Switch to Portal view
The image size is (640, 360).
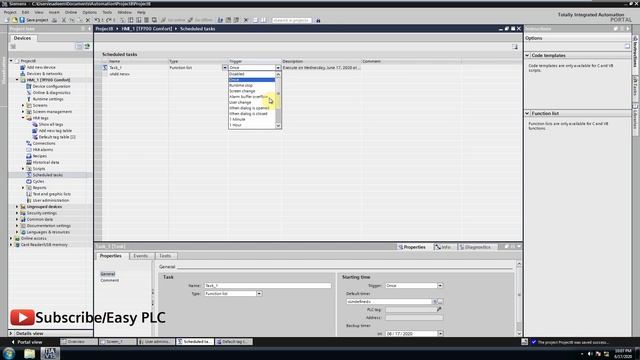tap(27, 342)
